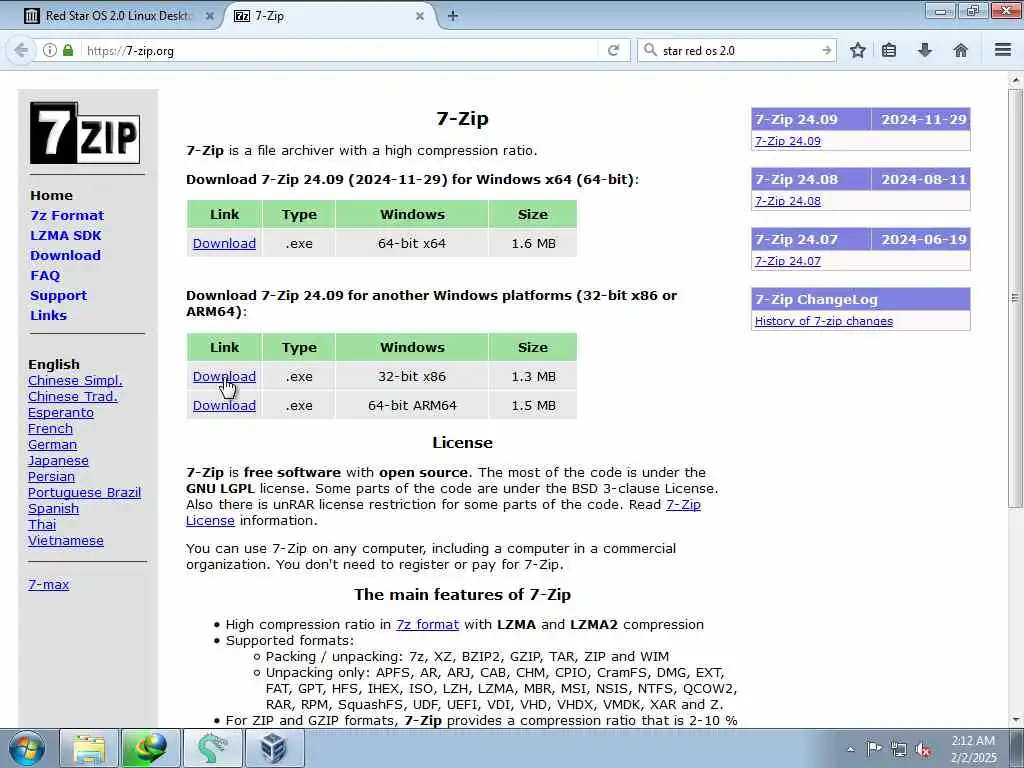Screen dimensions: 1024x768
Task: Close the 7-Zip tab
Action: tap(420, 16)
